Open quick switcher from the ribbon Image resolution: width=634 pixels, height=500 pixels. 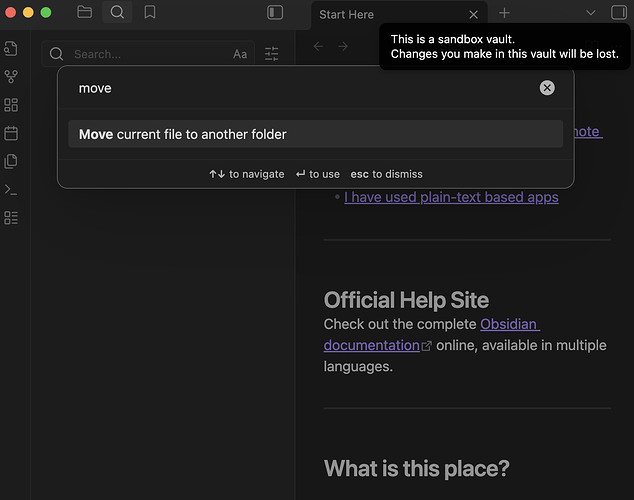click(11, 49)
